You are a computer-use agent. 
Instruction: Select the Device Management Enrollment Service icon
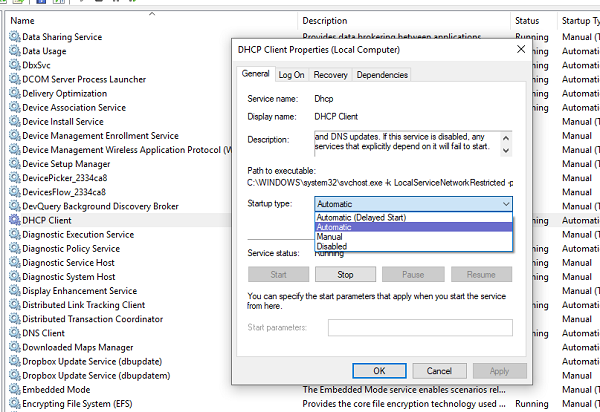point(15,136)
